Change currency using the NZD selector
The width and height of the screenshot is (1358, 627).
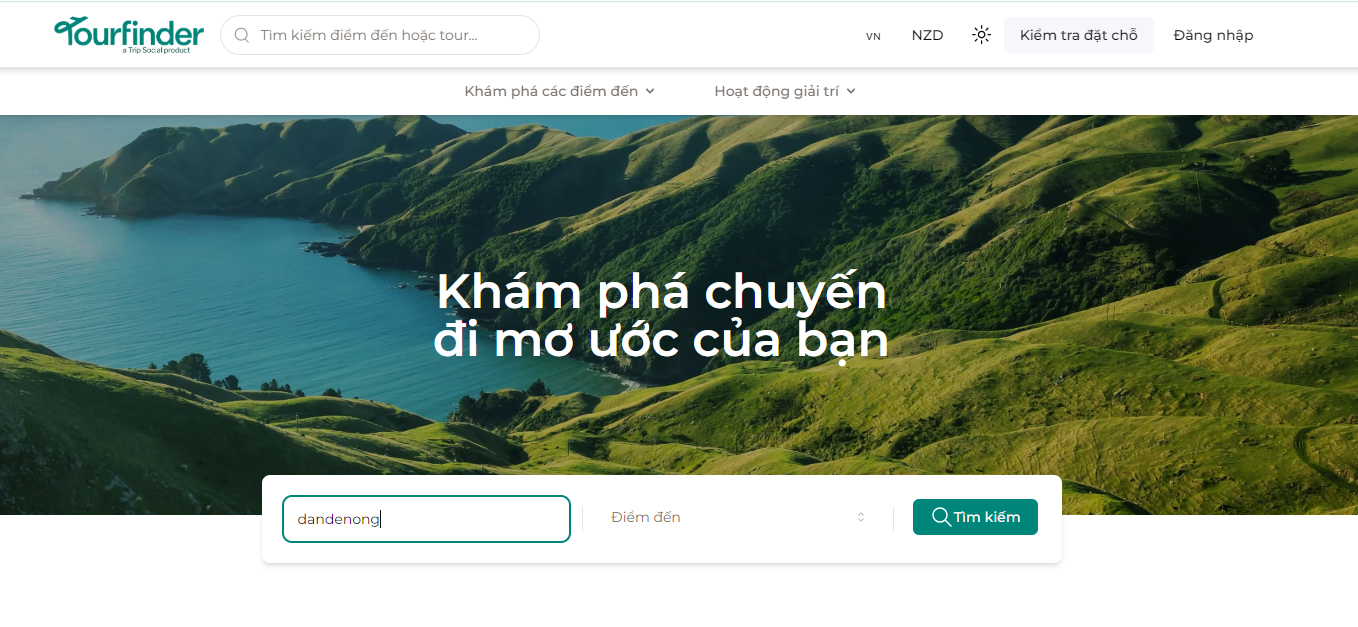(x=927, y=35)
